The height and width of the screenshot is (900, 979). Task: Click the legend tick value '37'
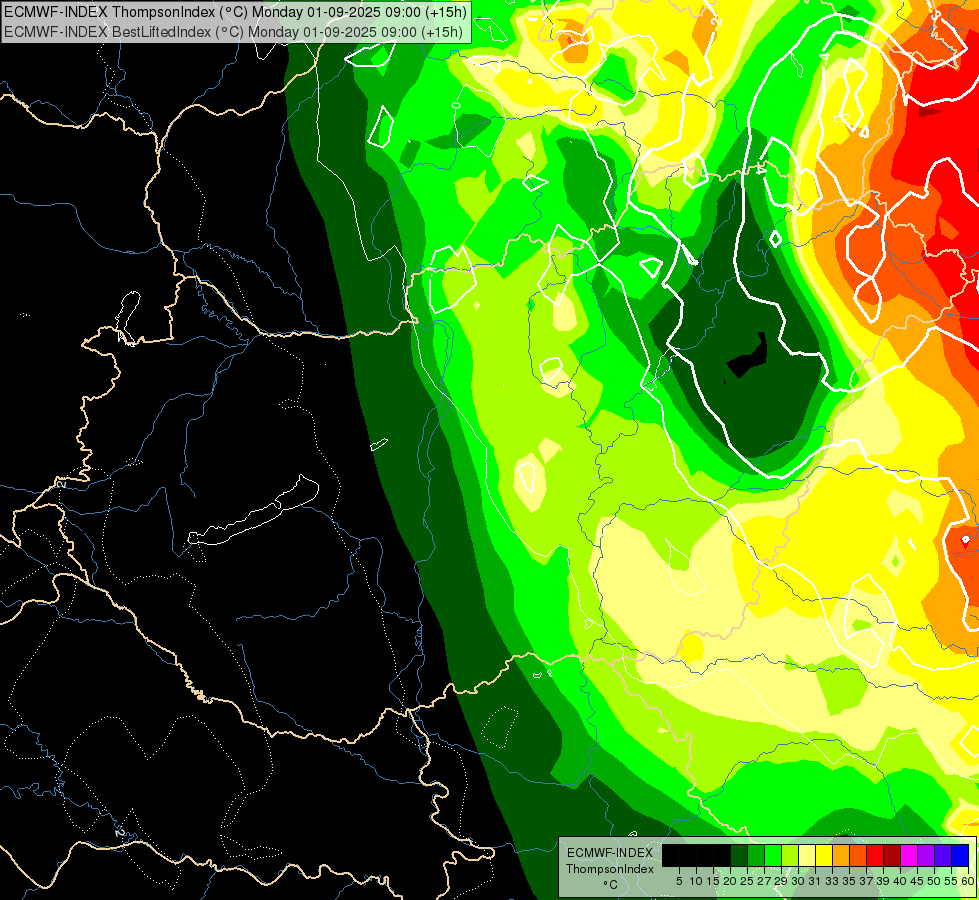coord(866,881)
